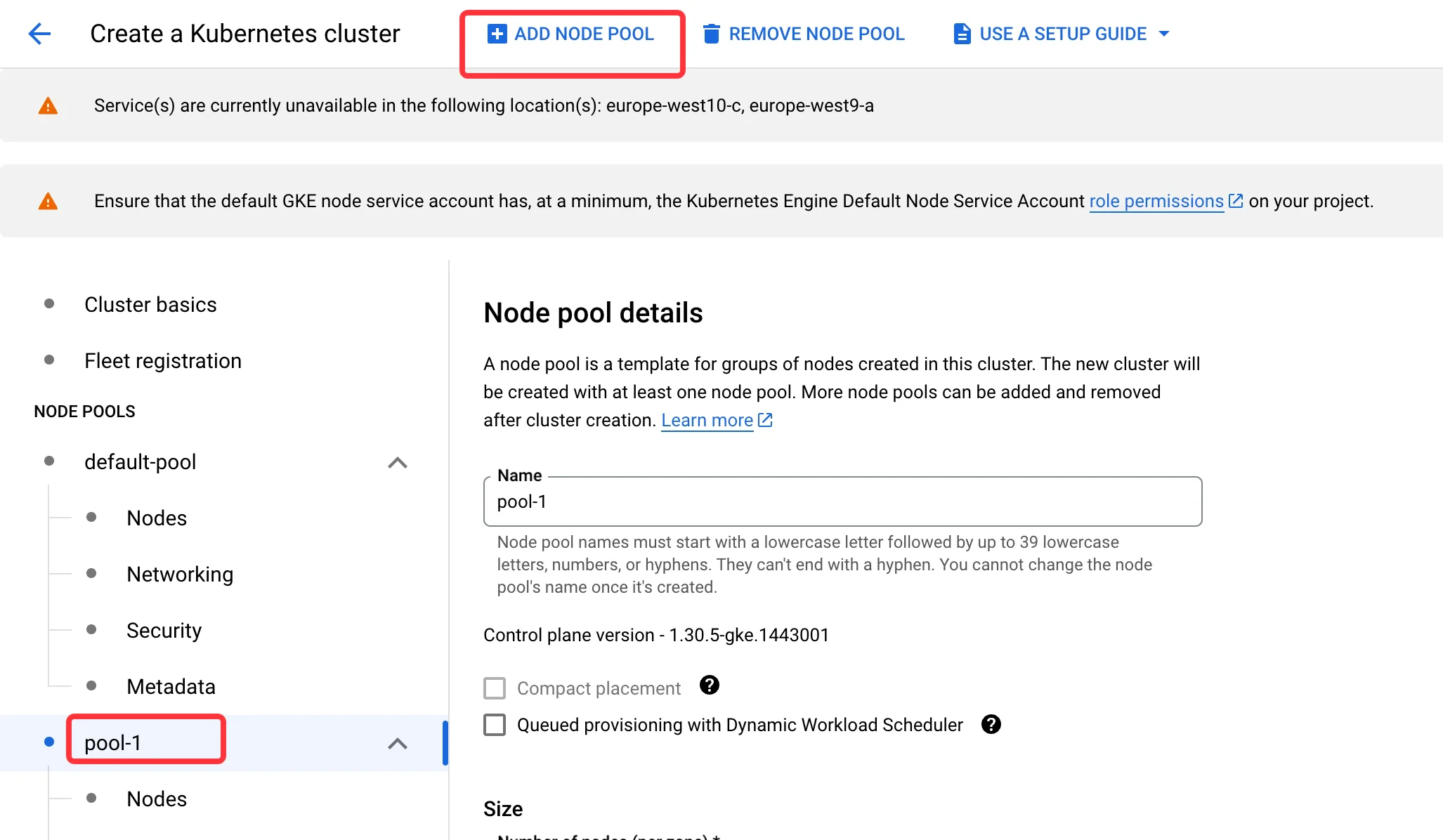Screen dimensions: 1443x840
Task: Select Fleet registration in the sidebar
Action: click(x=162, y=361)
